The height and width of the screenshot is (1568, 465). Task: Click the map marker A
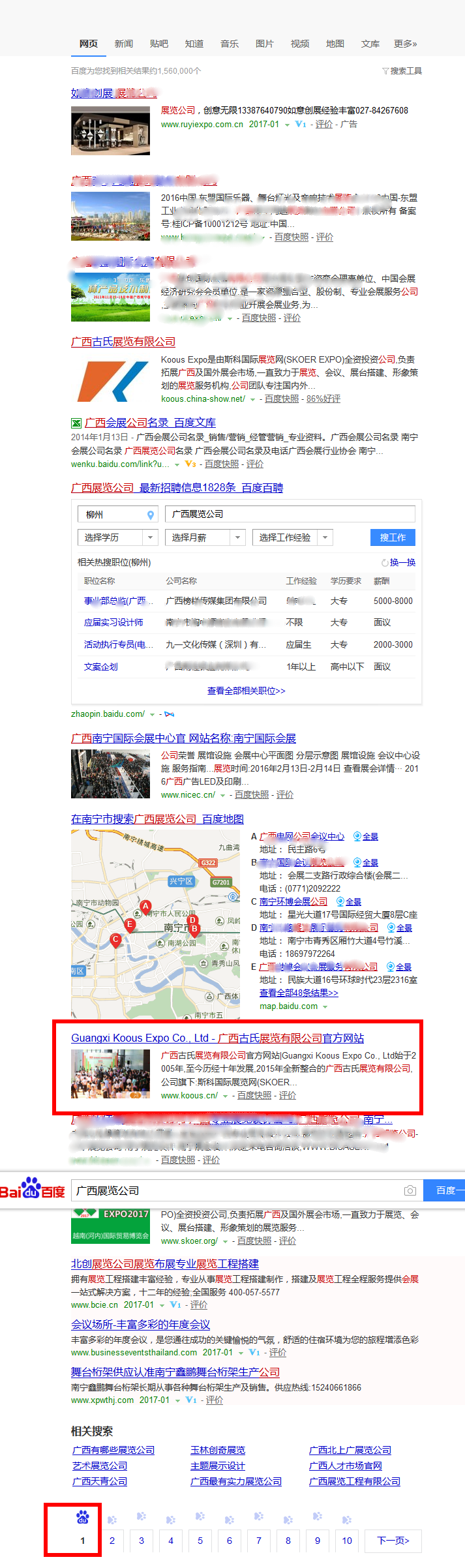point(145,907)
